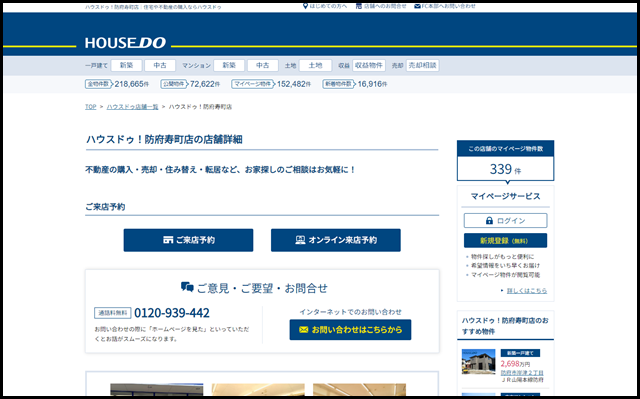
Task: Click the 希望情報をいち早くお届け bullet
Action: click(505, 266)
